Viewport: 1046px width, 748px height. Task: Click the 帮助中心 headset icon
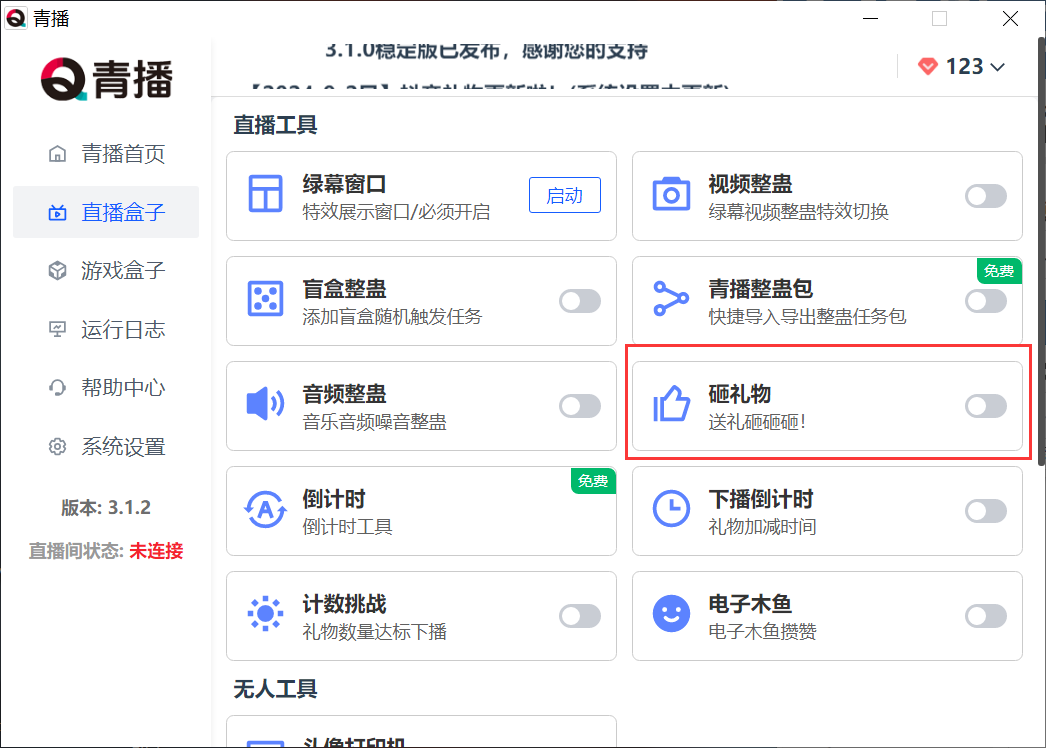click(x=57, y=388)
